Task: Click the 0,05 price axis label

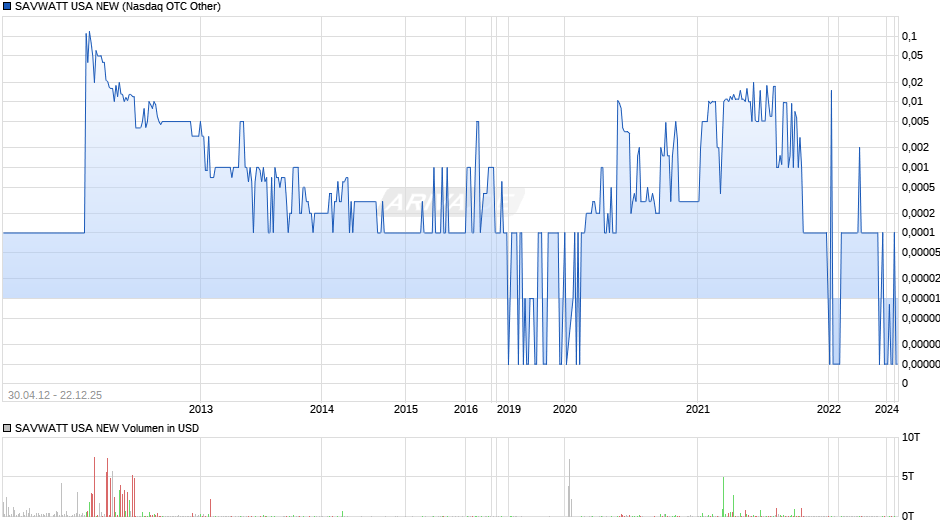Action: pos(912,56)
